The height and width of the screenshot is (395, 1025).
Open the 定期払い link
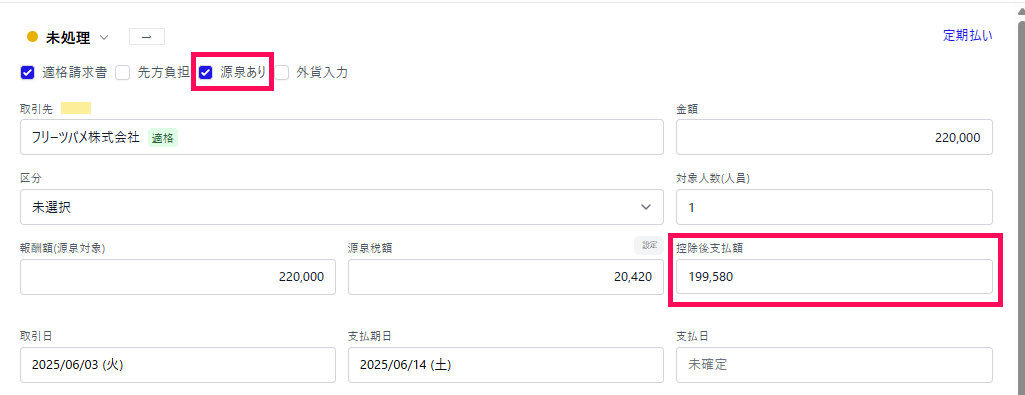968,36
